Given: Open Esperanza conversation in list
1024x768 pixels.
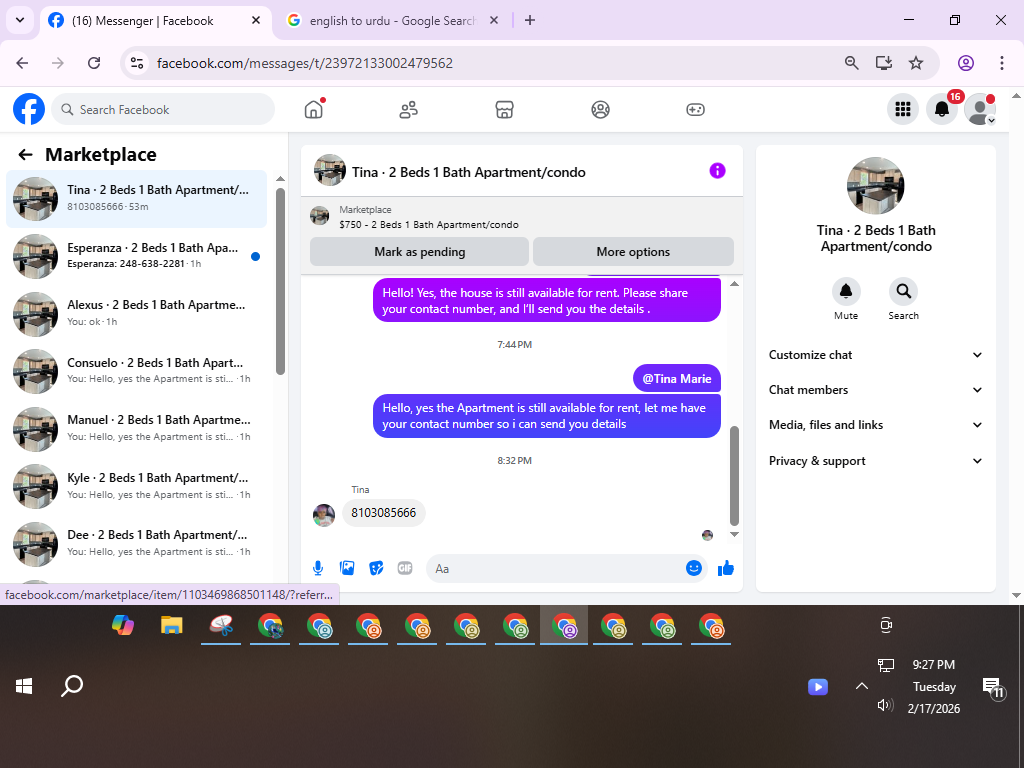Looking at the screenshot, I should click(136, 256).
